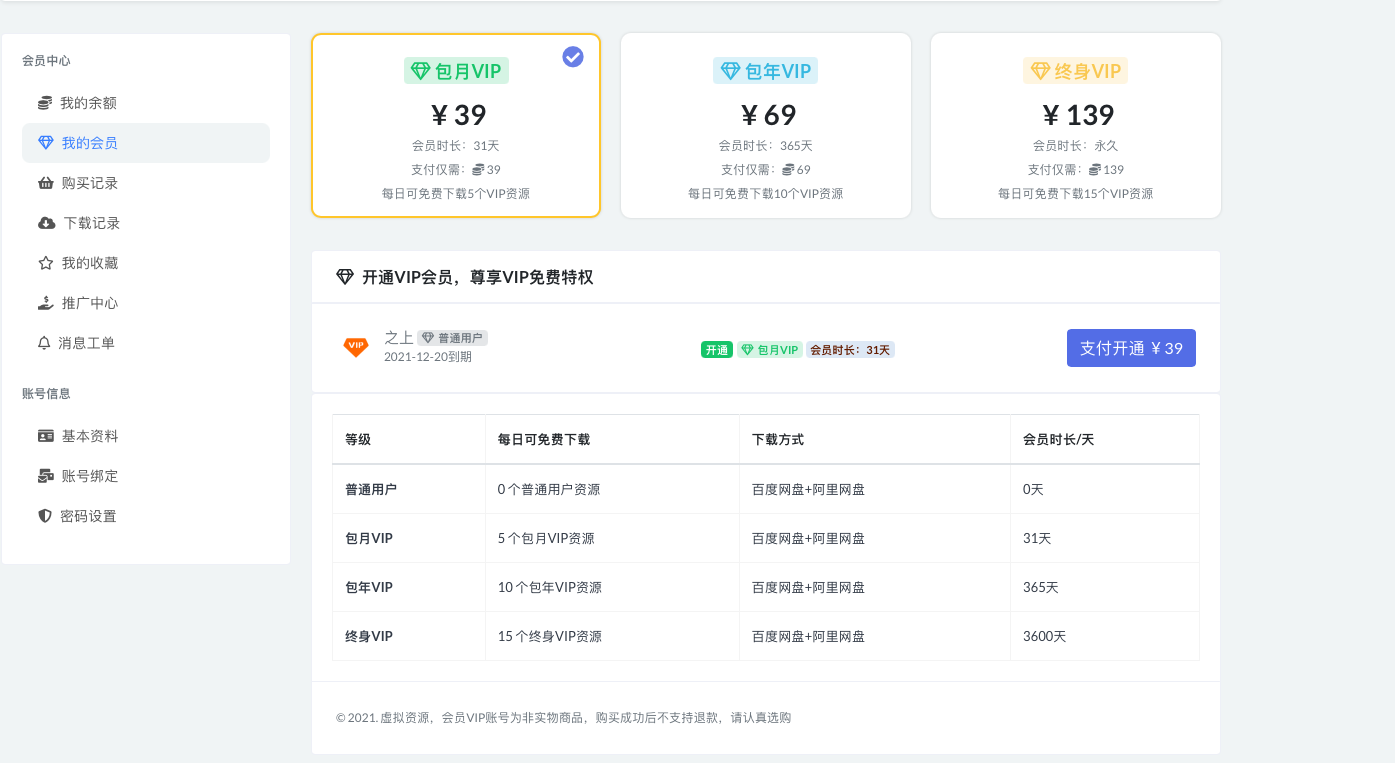Click the coins icon next to 支付仅需 39
This screenshot has height=763, width=1395.
click(478, 169)
